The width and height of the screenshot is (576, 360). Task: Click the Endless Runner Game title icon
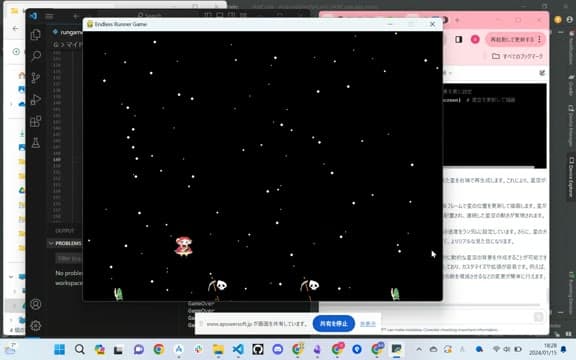pyautogui.click(x=90, y=24)
